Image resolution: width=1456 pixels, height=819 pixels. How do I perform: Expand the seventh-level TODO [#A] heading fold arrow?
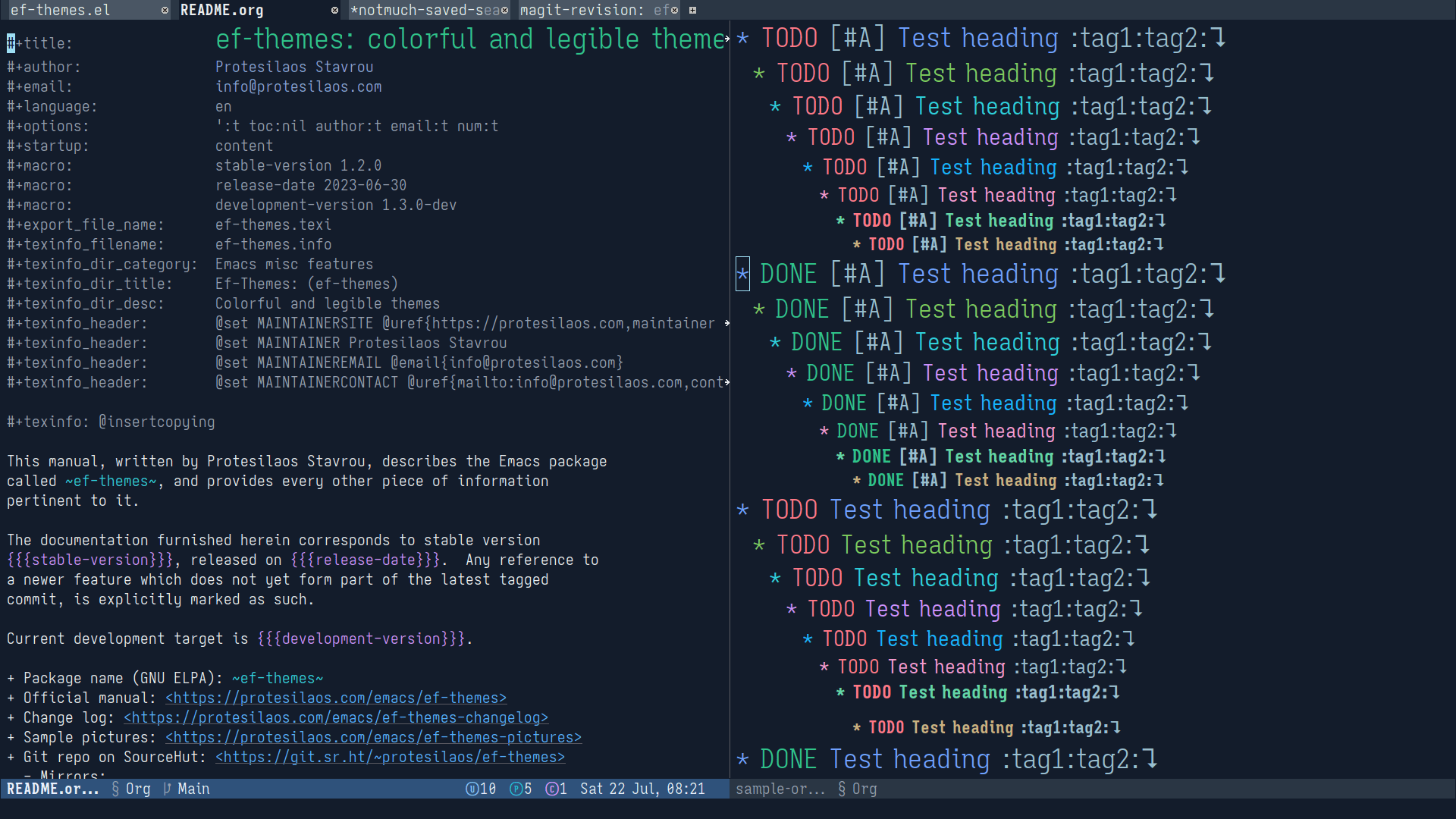point(1162,221)
